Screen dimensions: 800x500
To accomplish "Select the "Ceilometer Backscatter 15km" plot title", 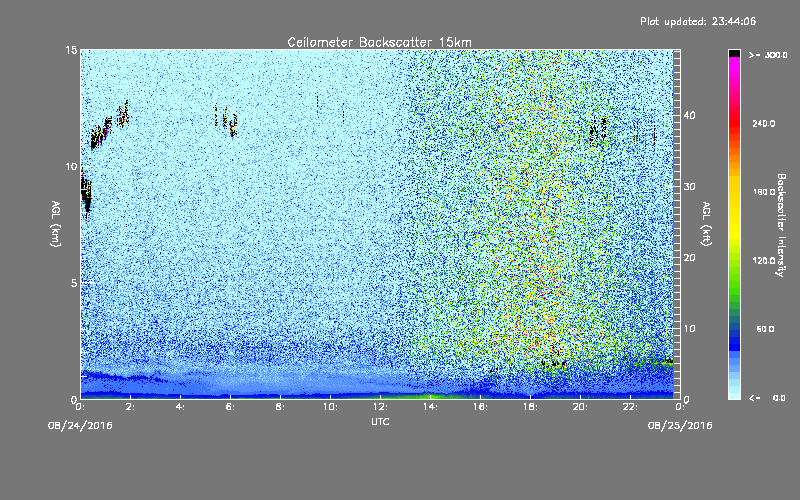I will (379, 42).
